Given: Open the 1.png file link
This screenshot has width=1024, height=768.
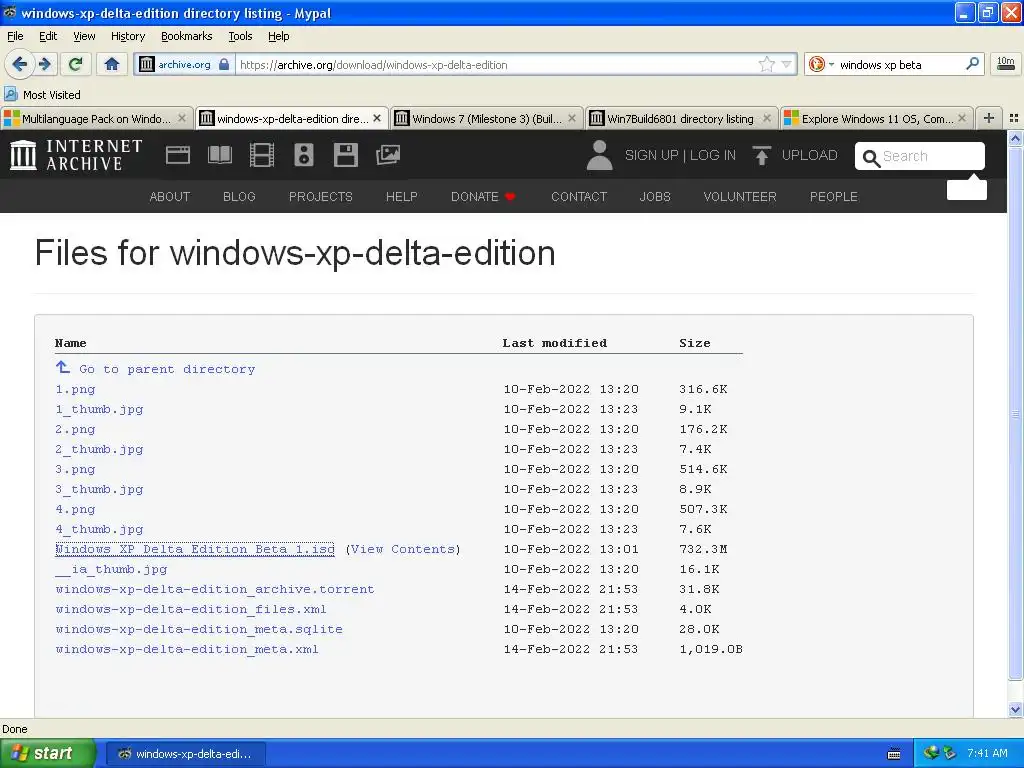Looking at the screenshot, I should (75, 389).
